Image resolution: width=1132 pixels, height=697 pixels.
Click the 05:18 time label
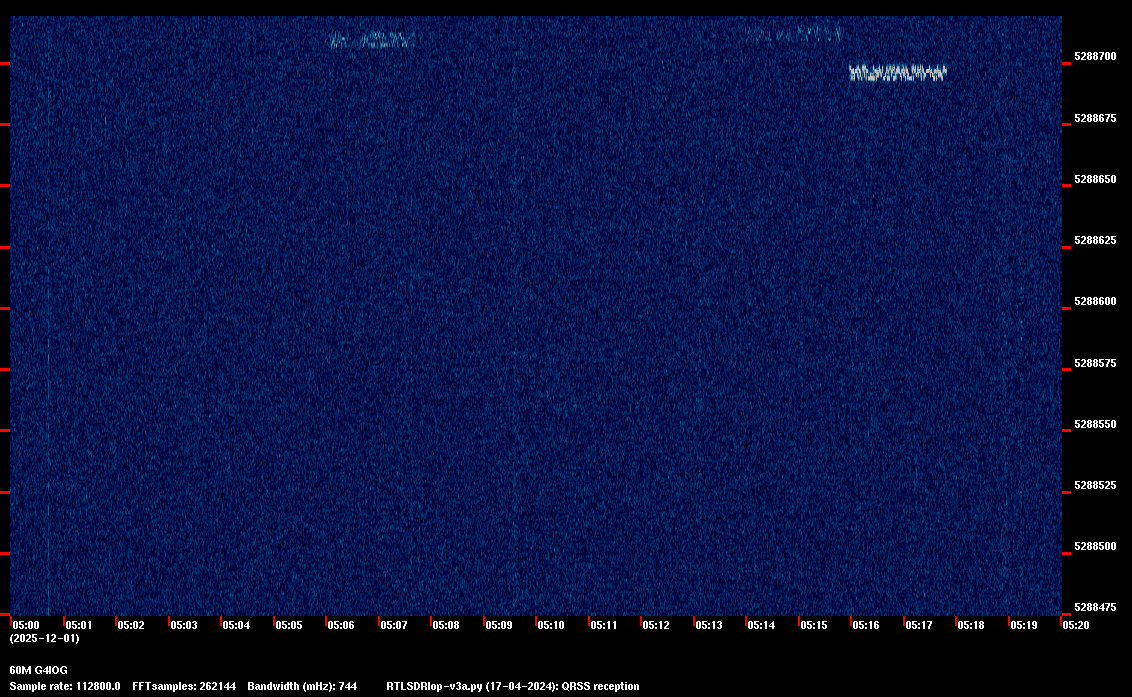[x=970, y=625]
